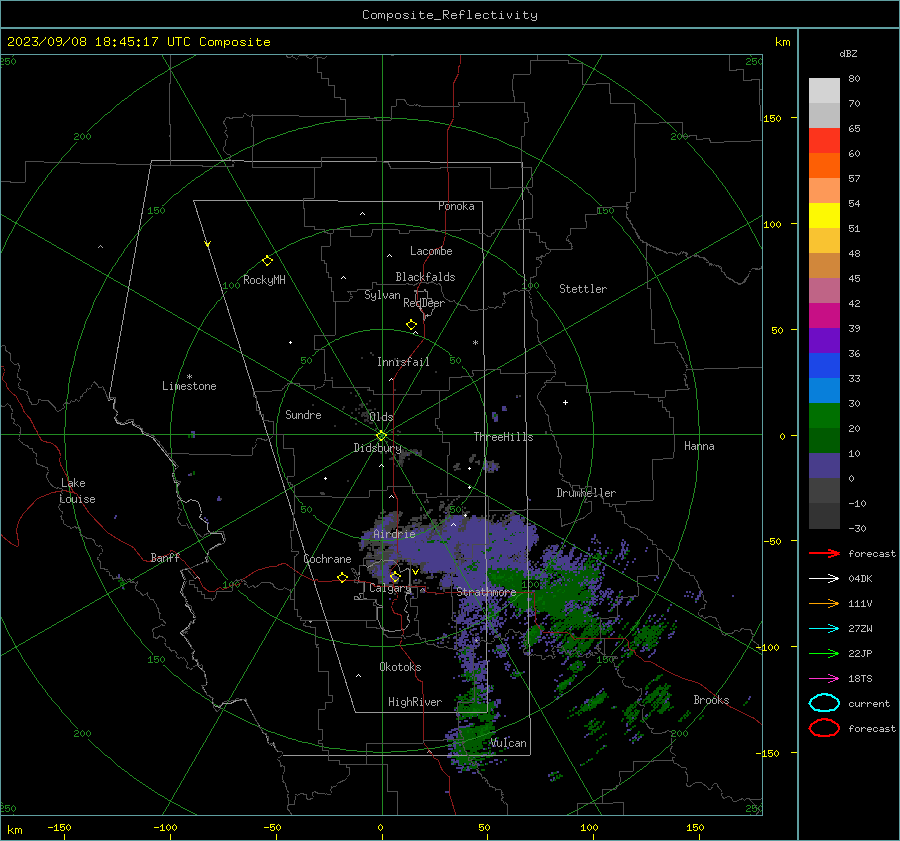The height and width of the screenshot is (841, 900).
Task: Click the Strathmore label
Action: pyautogui.click(x=486, y=591)
